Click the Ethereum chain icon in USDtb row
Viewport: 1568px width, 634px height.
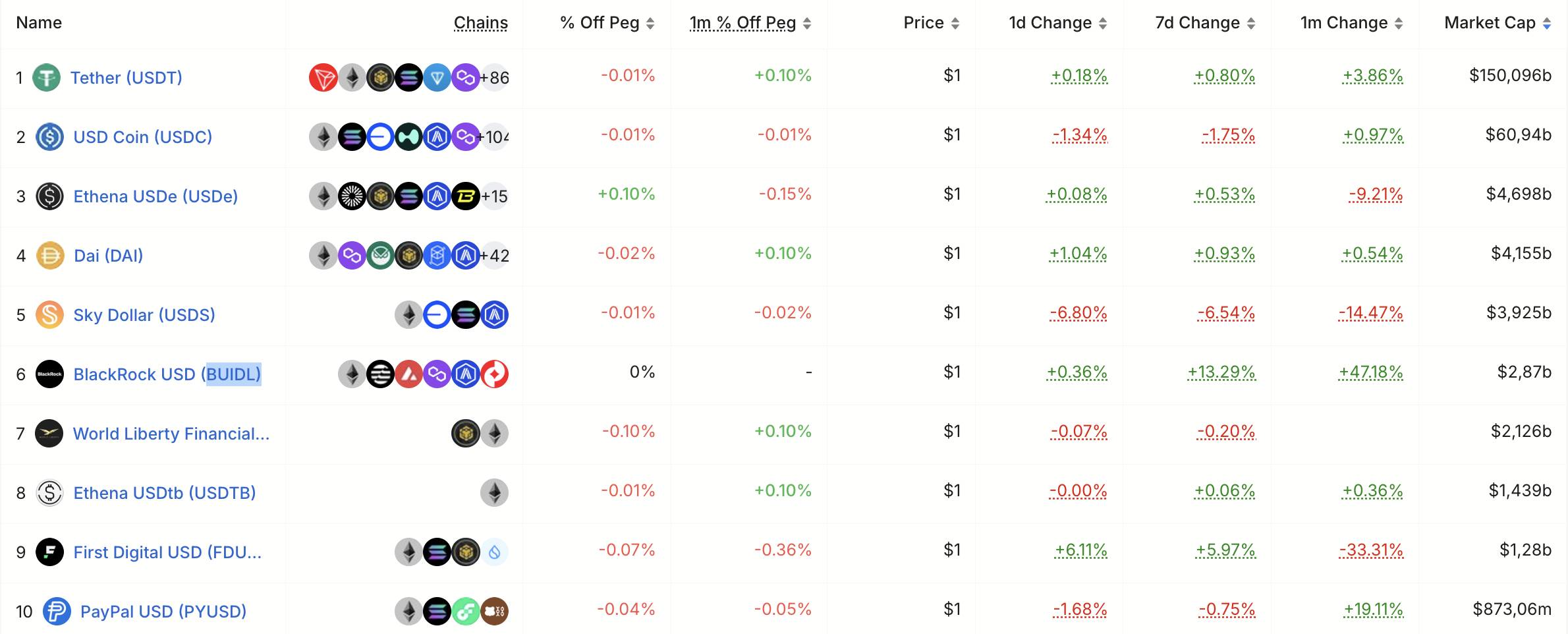[x=495, y=493]
